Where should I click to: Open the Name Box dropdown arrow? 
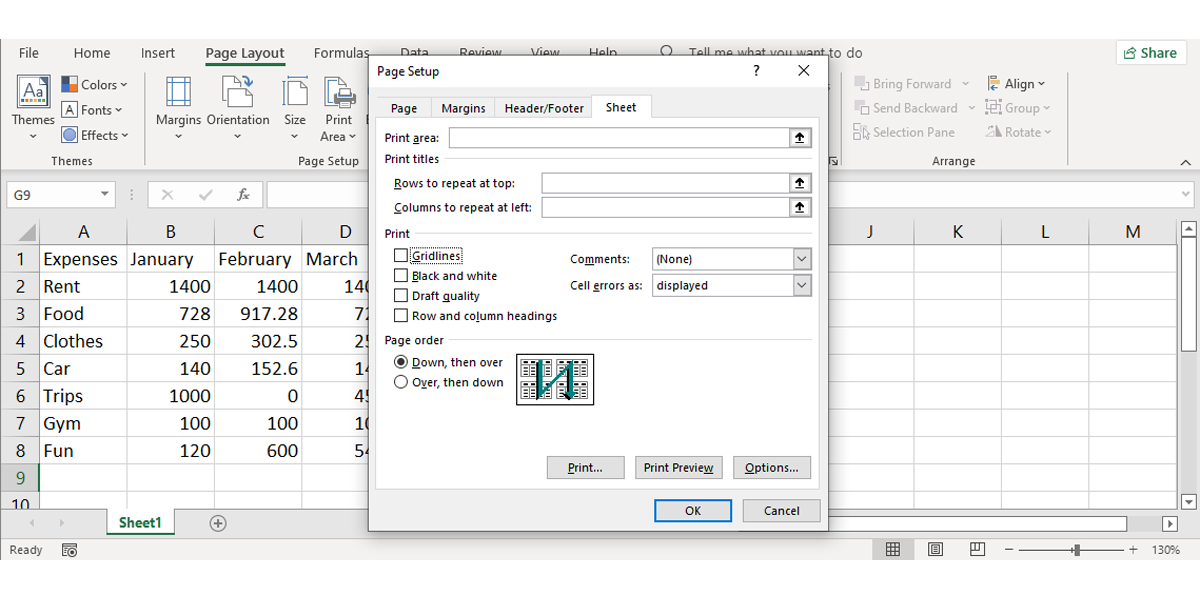point(105,195)
